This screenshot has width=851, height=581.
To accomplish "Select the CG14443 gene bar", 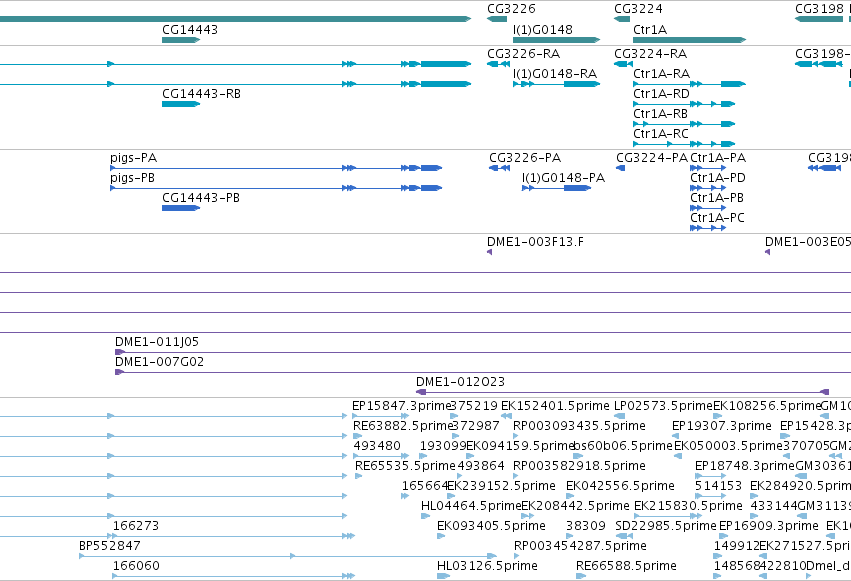I will pos(181,40).
